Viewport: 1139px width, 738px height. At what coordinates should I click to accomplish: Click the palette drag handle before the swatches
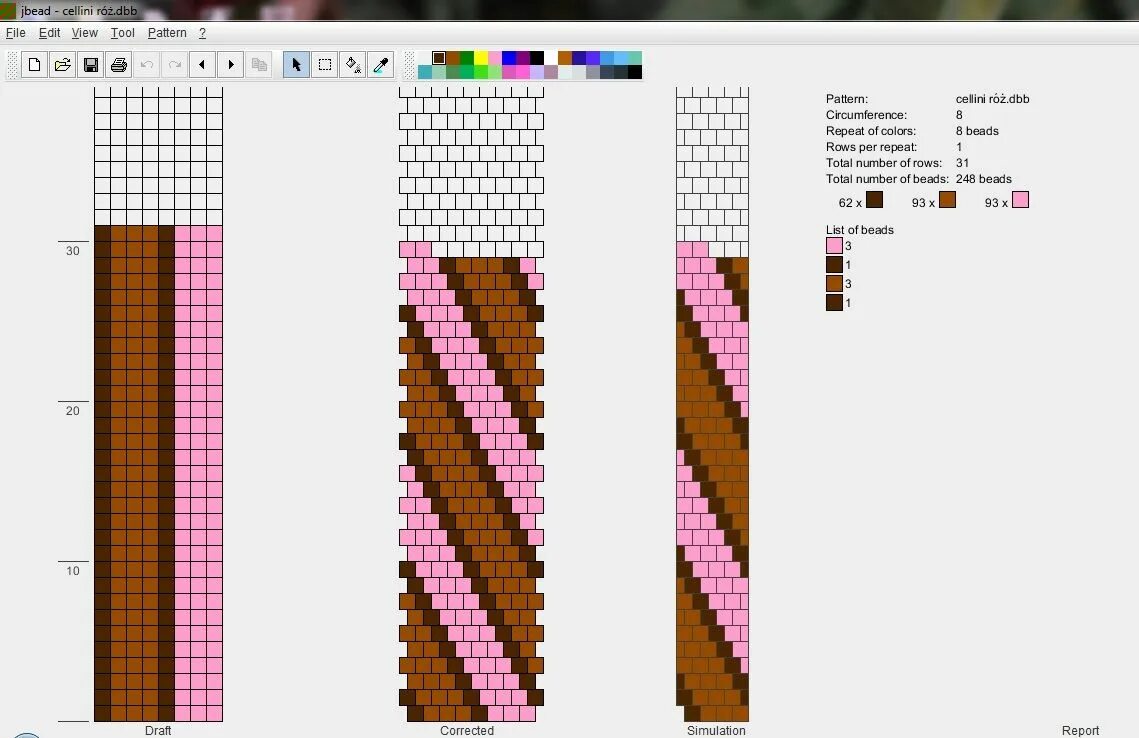tap(410, 65)
